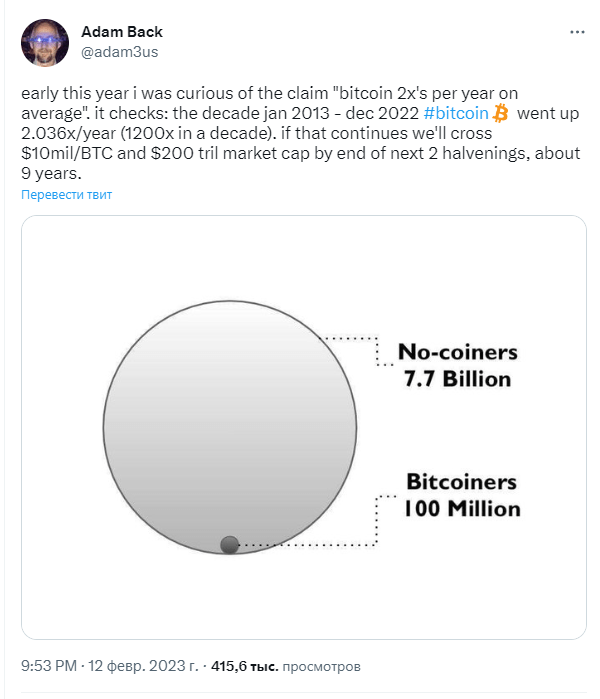Click the tweet text "early this year"
The width and height of the screenshot is (600, 699).
pyautogui.click(x=75, y=94)
